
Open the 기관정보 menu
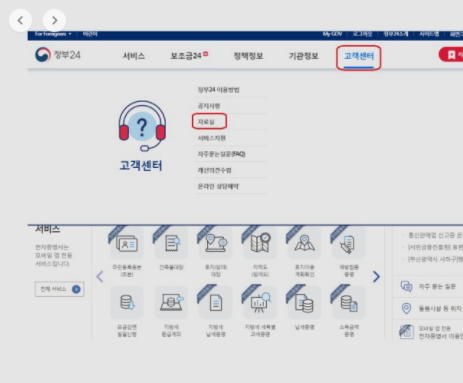point(303,56)
